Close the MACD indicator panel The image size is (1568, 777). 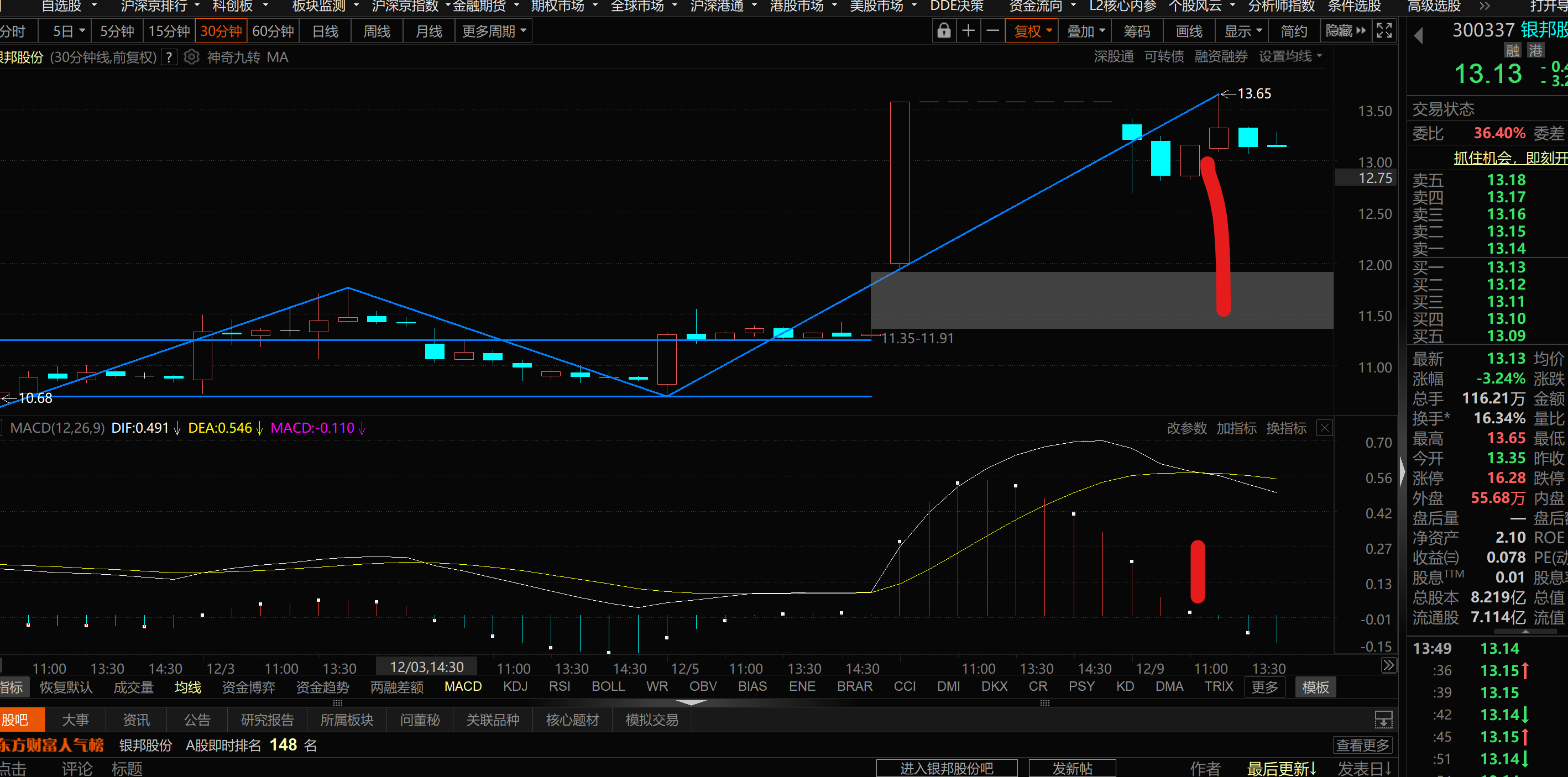pyautogui.click(x=1325, y=428)
